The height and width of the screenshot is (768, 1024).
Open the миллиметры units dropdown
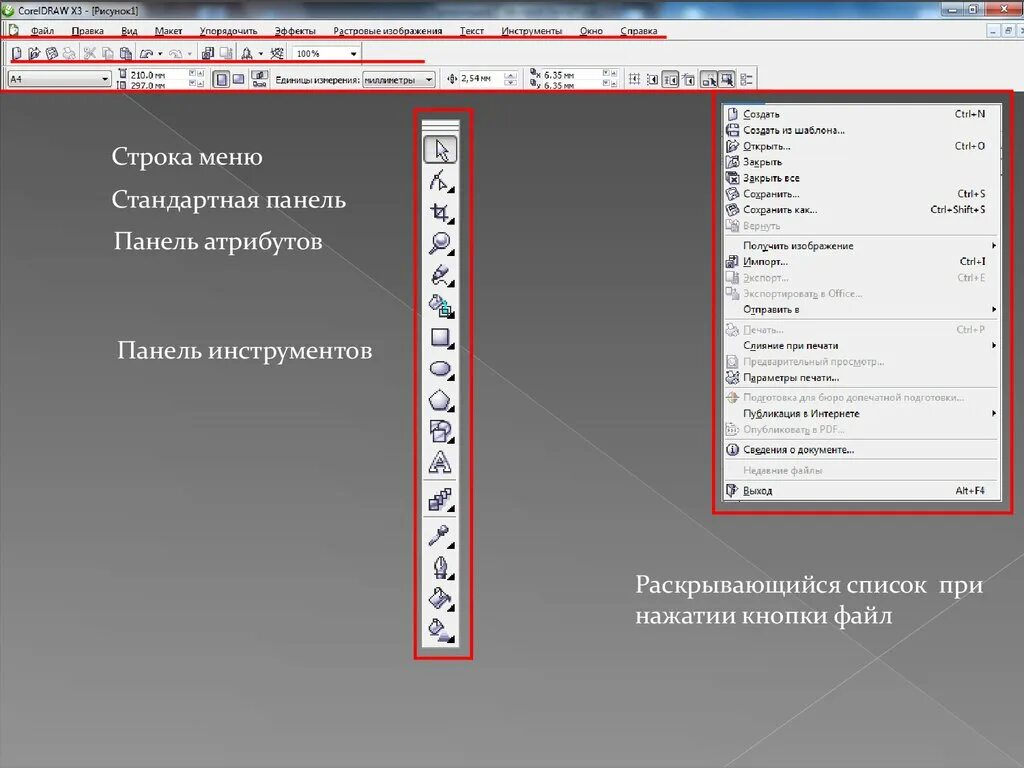[x=428, y=80]
